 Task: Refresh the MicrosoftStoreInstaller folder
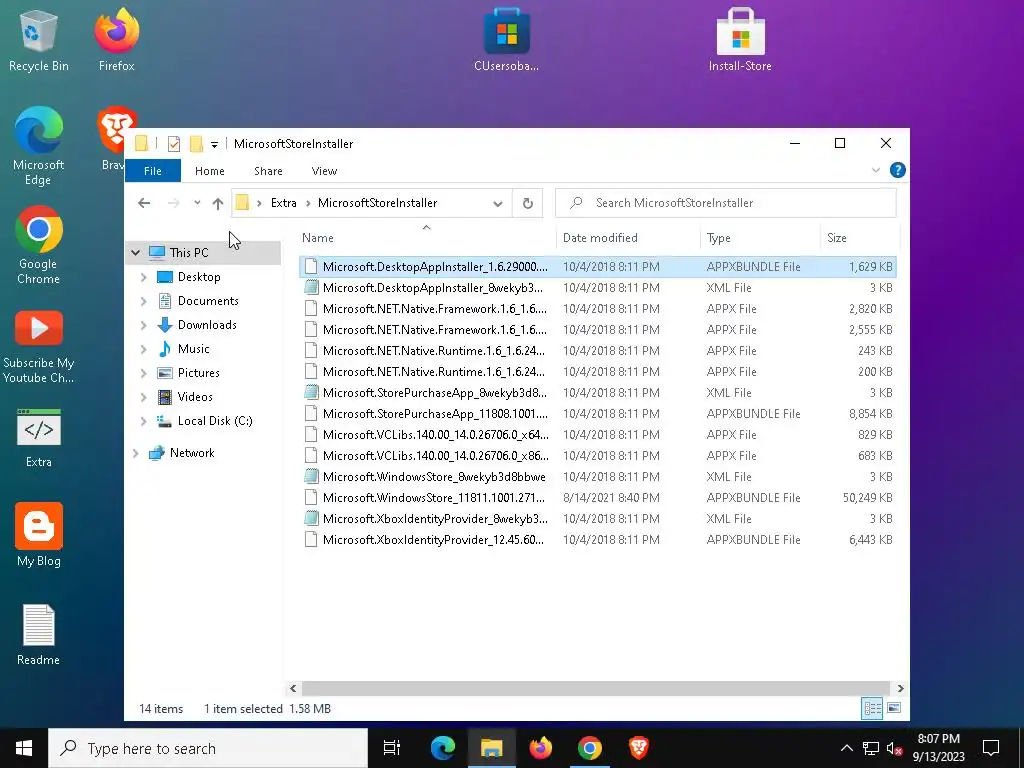click(528, 203)
